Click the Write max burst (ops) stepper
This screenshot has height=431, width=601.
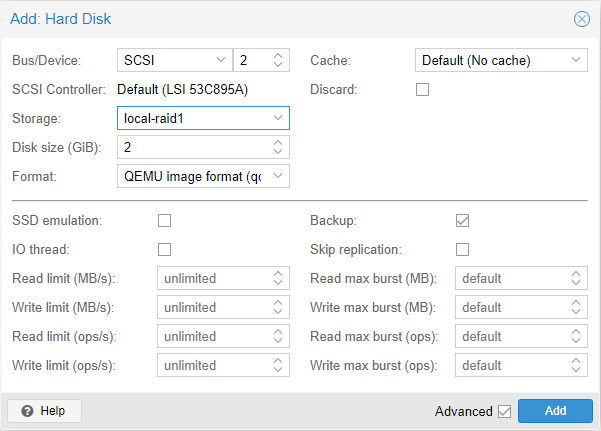[576, 365]
